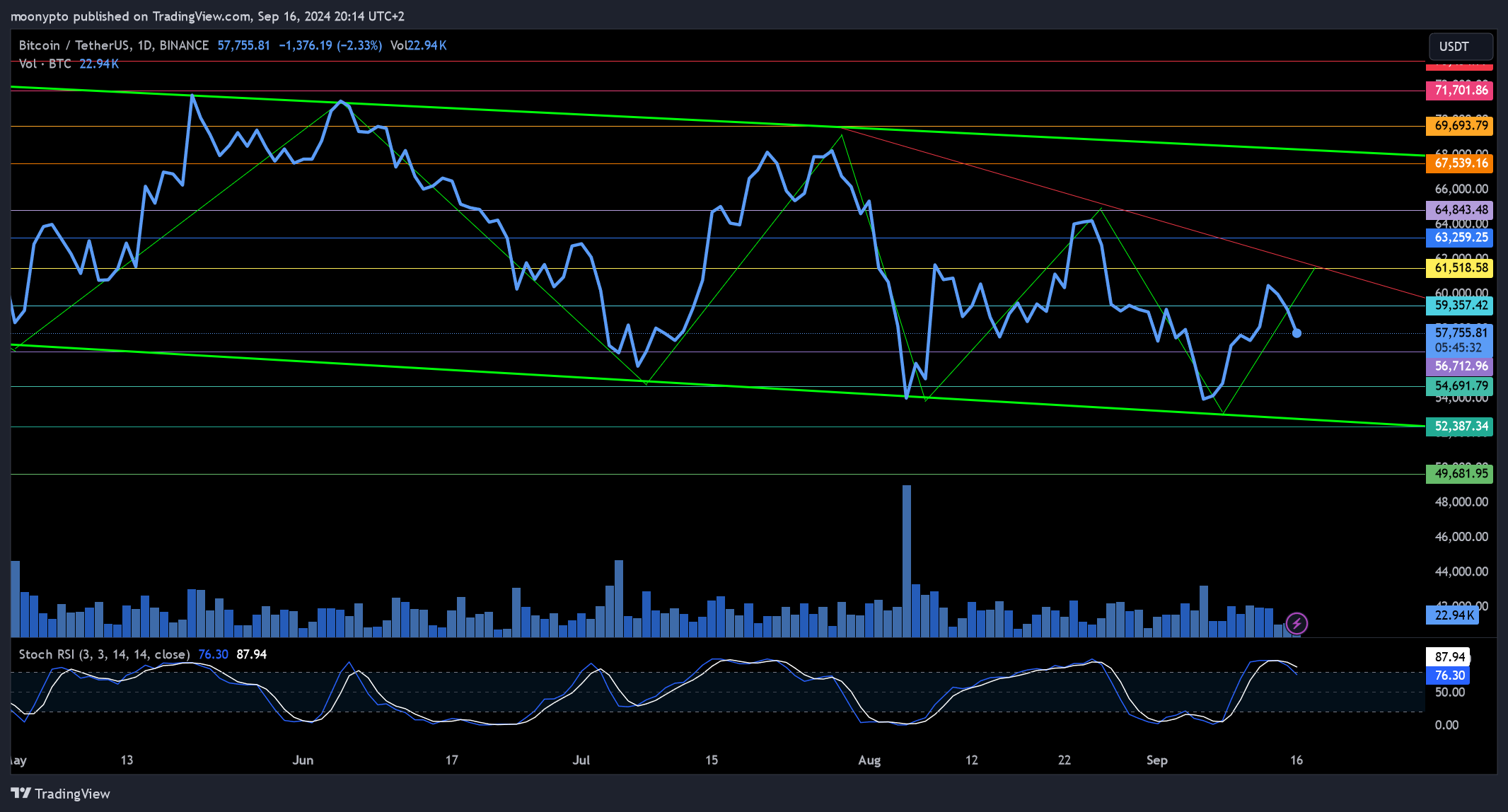1508x812 pixels.
Task: Click the TradingView logo at bottom left
Action: tap(61, 794)
